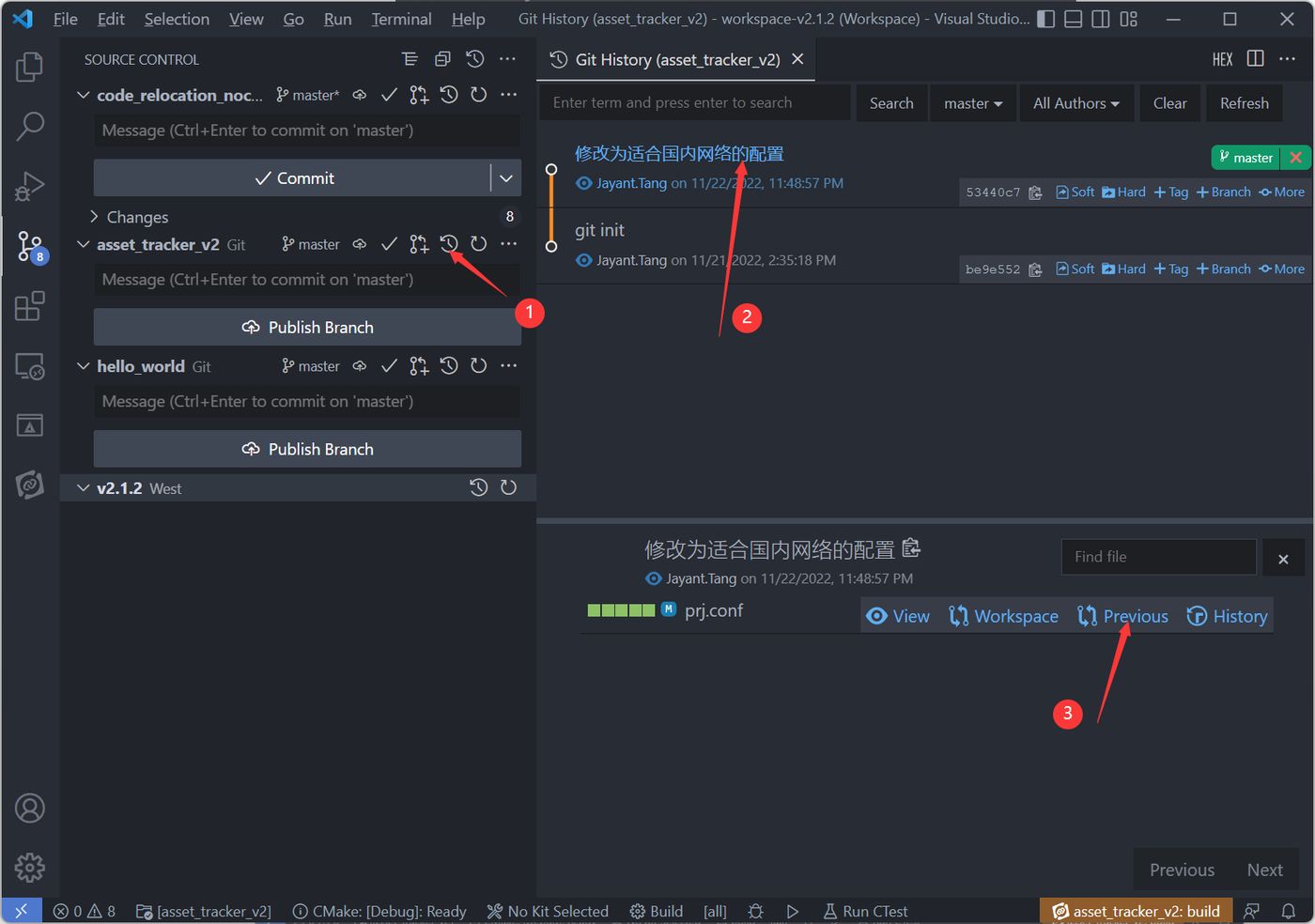Click Git history icon for asset_tracker_v2
The image size is (1315, 924).
[x=449, y=244]
